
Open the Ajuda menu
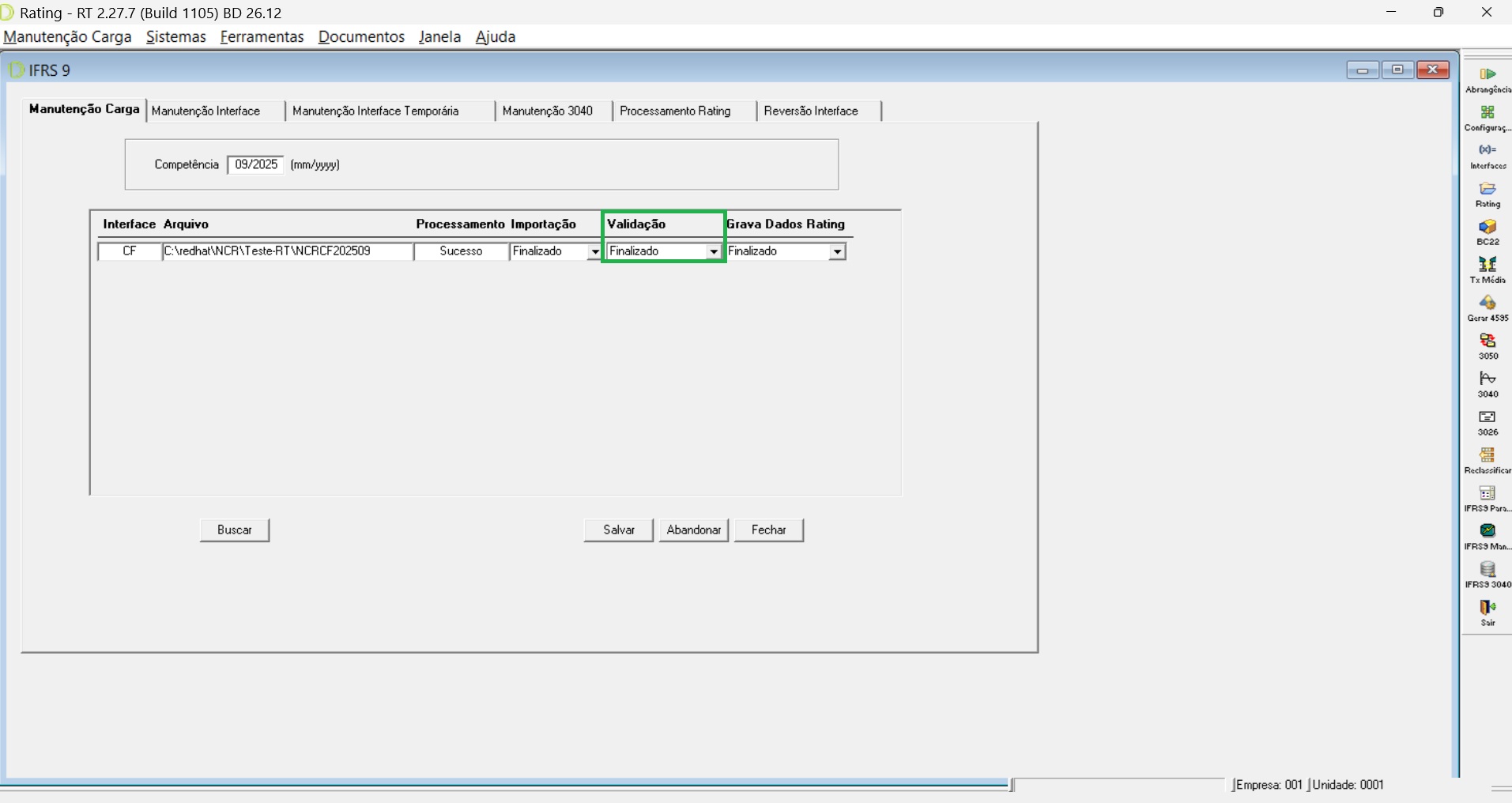point(496,36)
